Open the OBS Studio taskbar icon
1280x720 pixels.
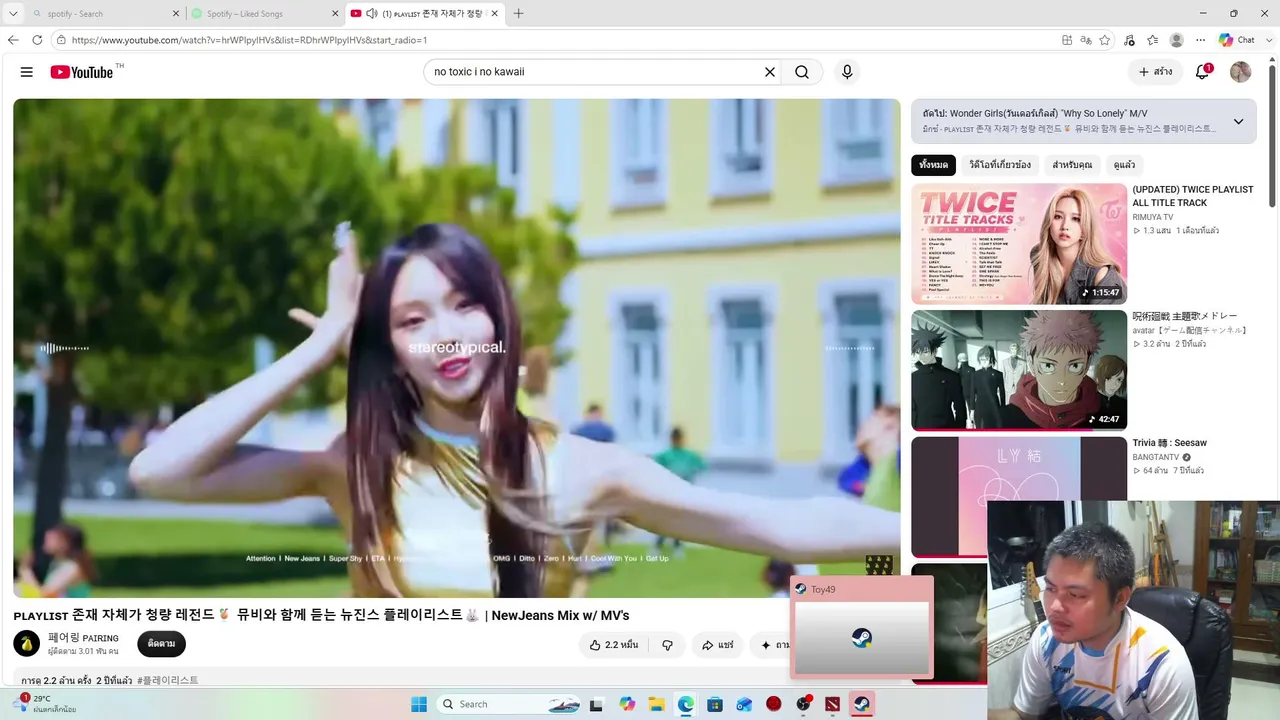coord(803,704)
